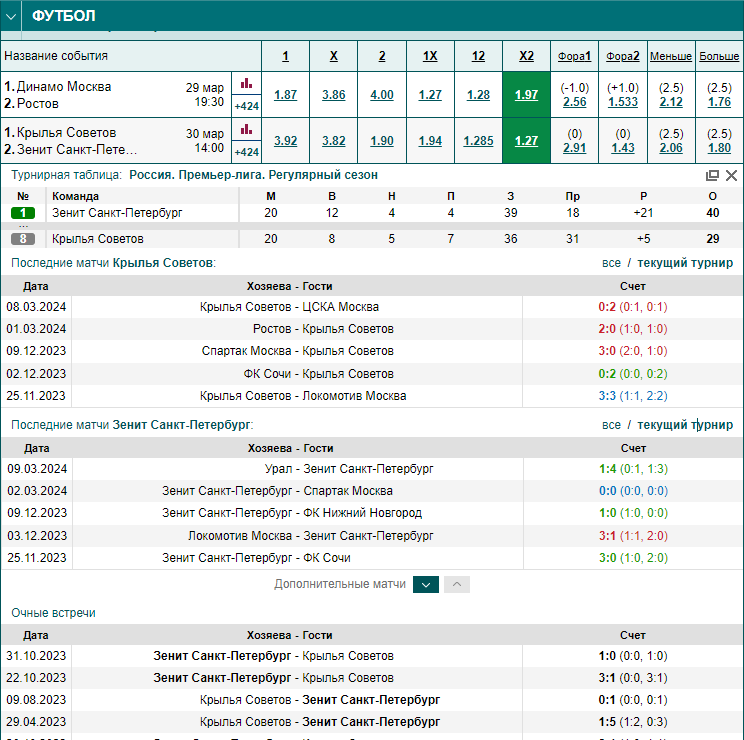Show more additional matches down arrow

click(426, 584)
